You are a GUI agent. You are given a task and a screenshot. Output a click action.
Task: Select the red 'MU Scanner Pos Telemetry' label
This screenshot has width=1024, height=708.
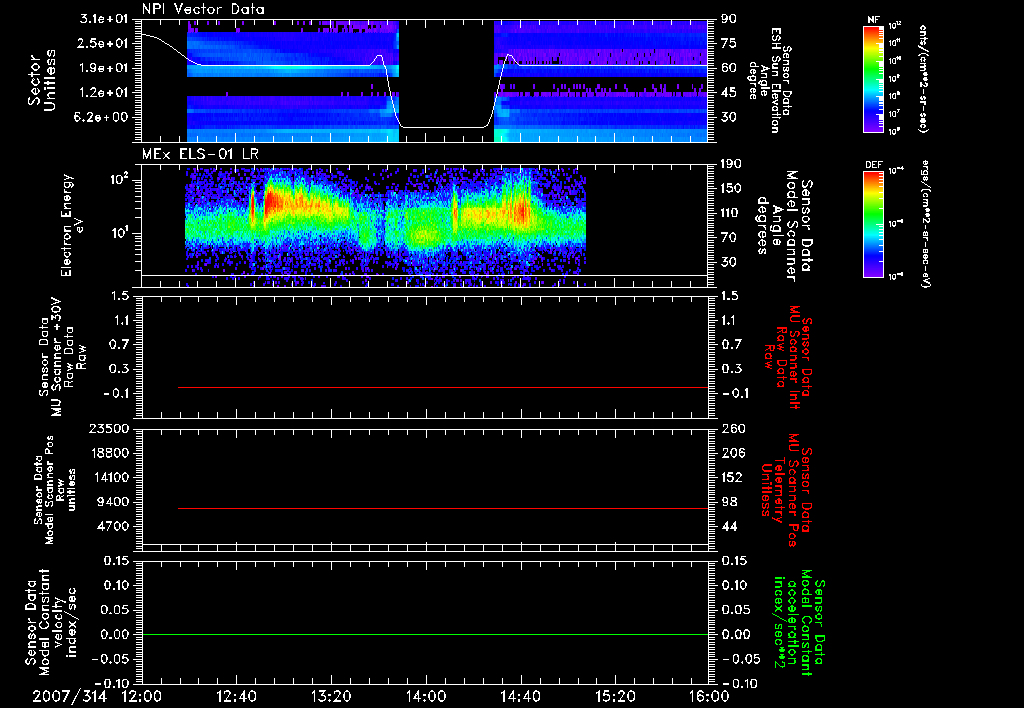tap(787, 490)
